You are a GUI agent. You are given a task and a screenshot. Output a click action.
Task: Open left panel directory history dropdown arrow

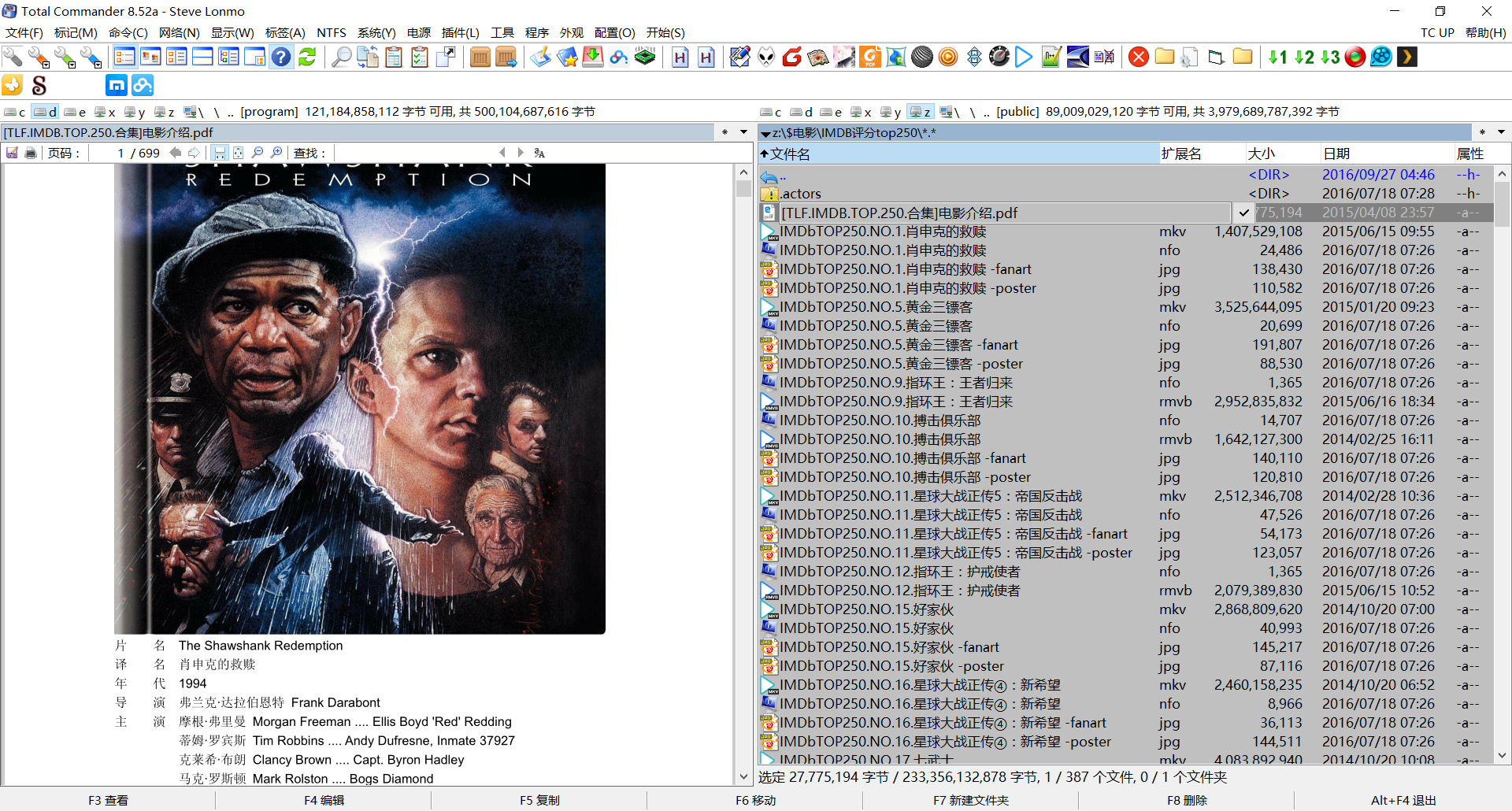coord(743,132)
